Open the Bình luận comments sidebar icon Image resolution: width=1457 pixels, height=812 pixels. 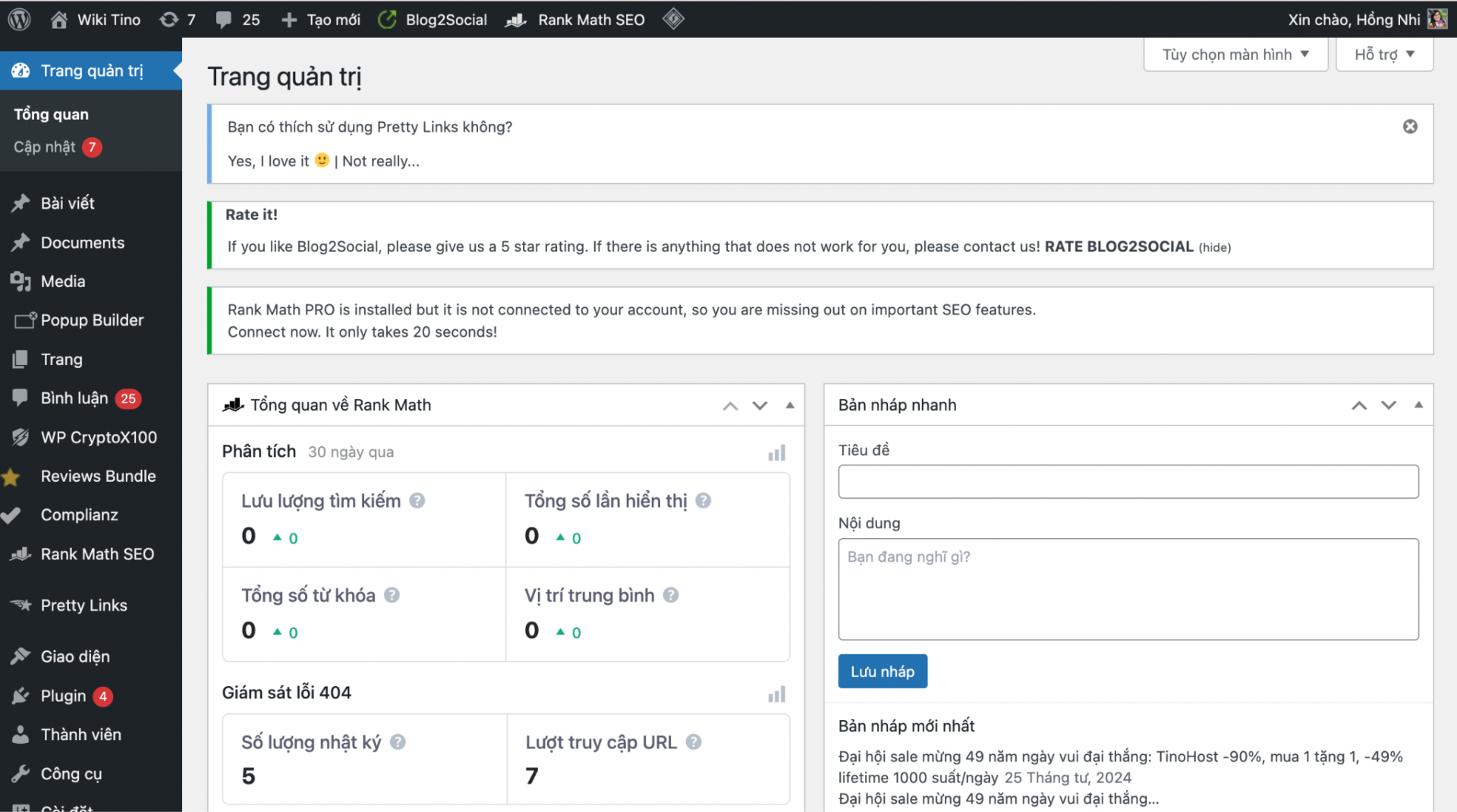(x=20, y=398)
